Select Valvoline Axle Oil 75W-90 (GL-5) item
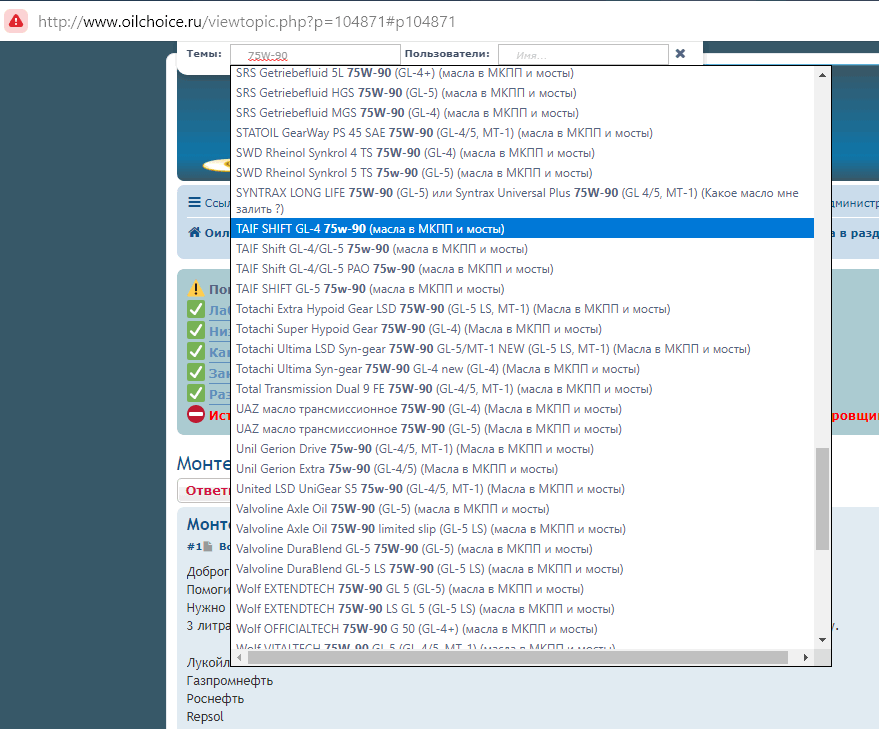Viewport: 879px width, 729px height. (x=522, y=509)
